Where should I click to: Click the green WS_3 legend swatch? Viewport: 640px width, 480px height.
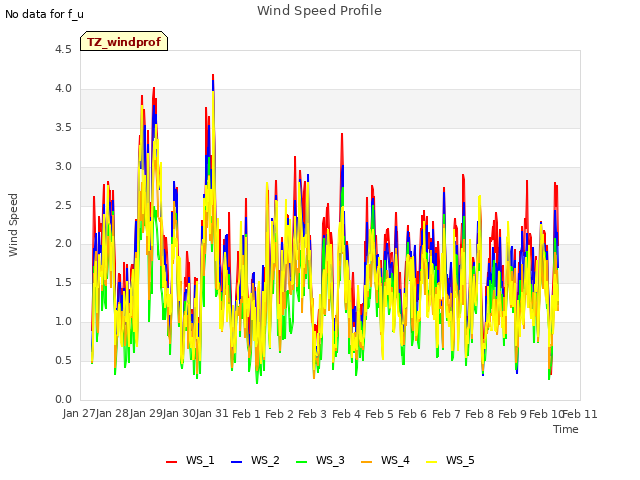tap(302, 462)
